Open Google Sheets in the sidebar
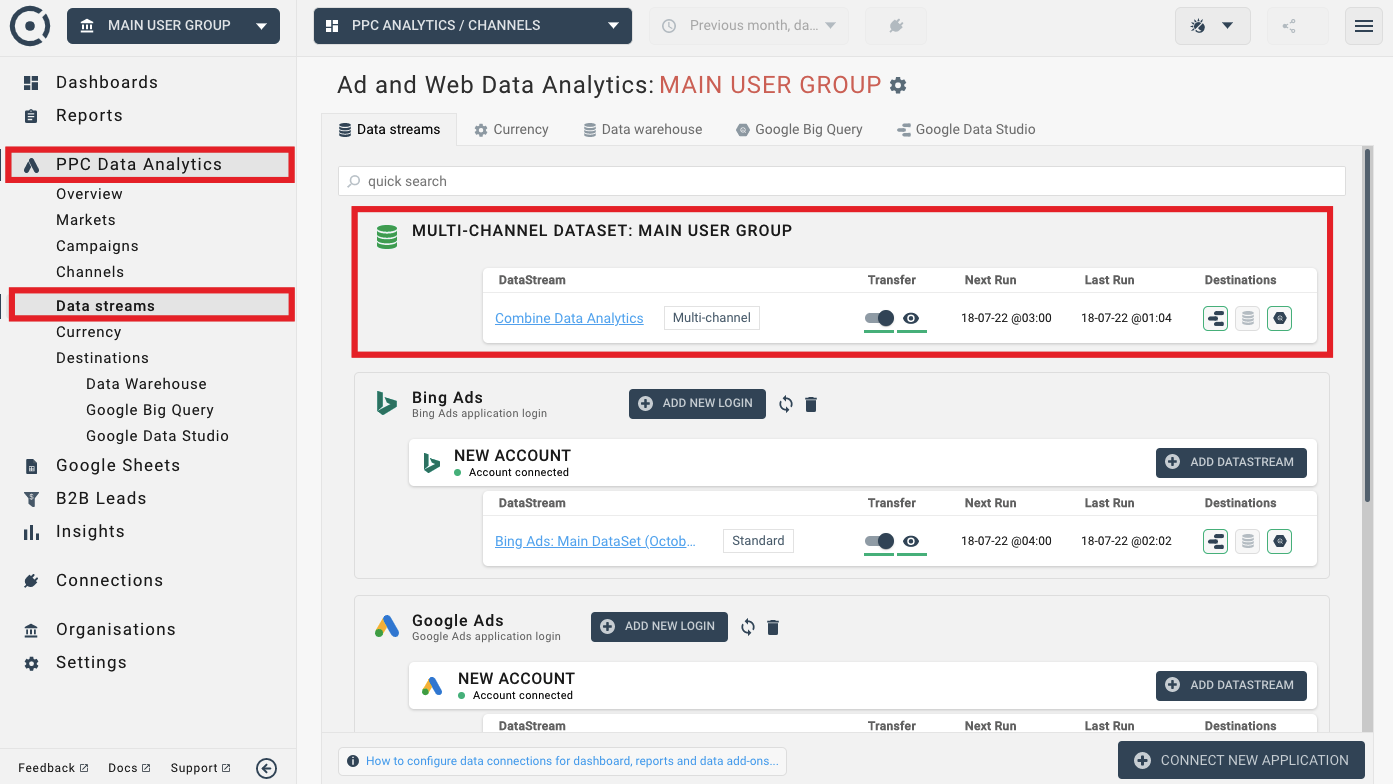Screen dimensions: 1393x784 pyautogui.click(x=118, y=465)
